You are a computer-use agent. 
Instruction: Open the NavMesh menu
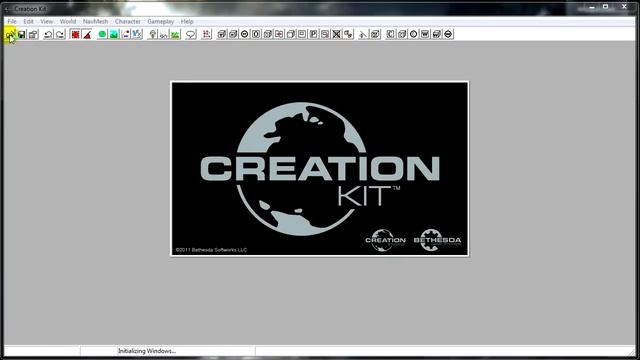[x=95, y=21]
